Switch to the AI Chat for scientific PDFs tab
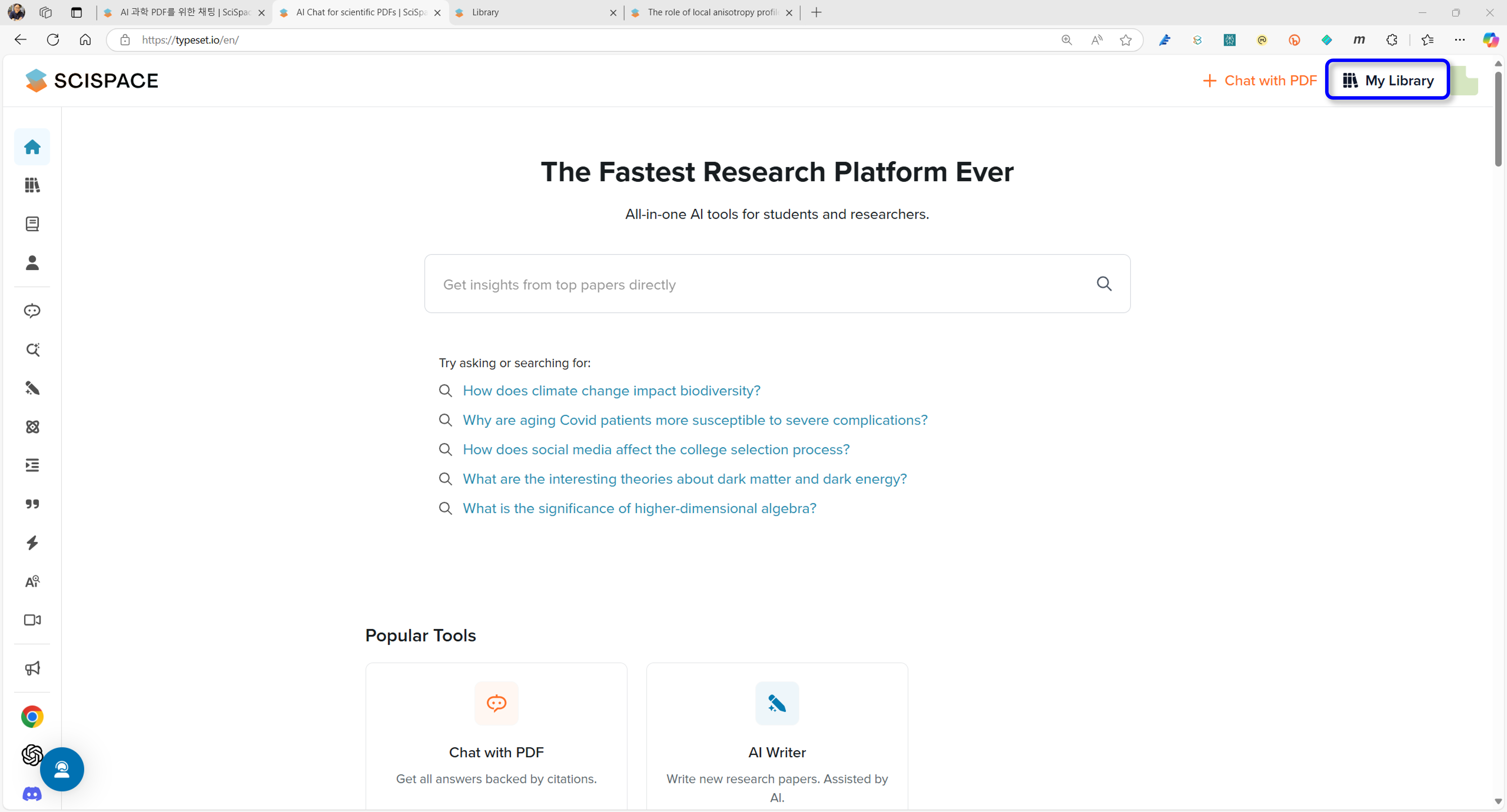The height and width of the screenshot is (812, 1507). (360, 12)
